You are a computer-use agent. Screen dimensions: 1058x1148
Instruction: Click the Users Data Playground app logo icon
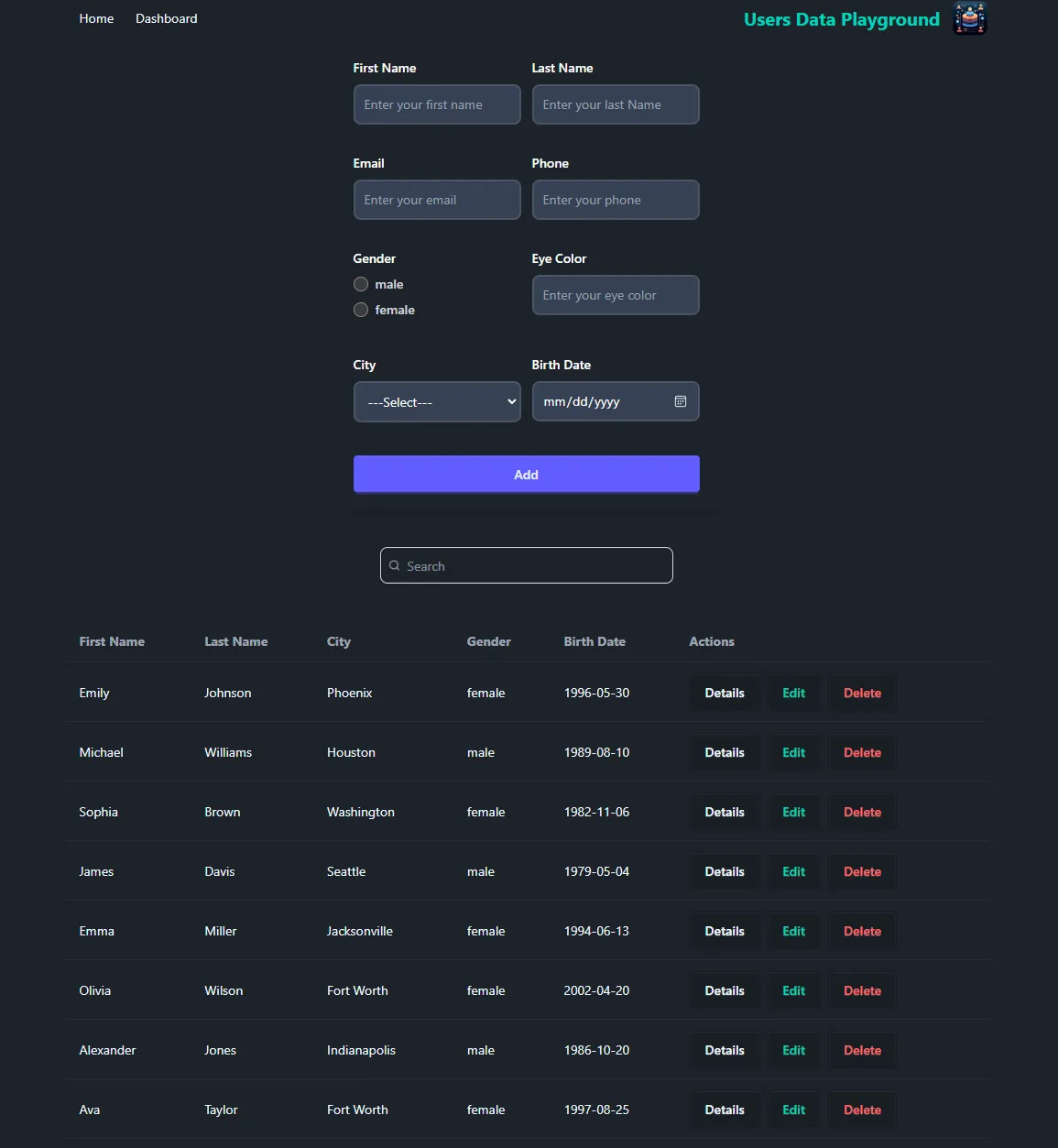[x=969, y=17]
